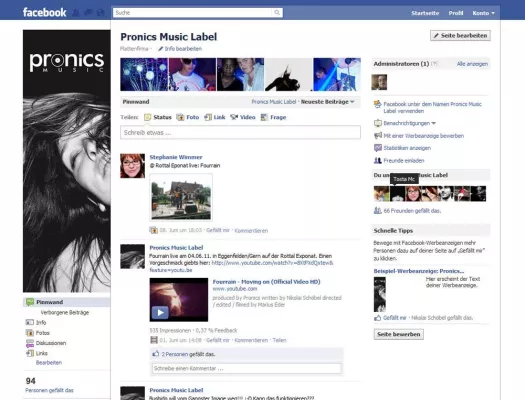
Task: Use Facebook as Pronics Music Label
Action: point(432,107)
